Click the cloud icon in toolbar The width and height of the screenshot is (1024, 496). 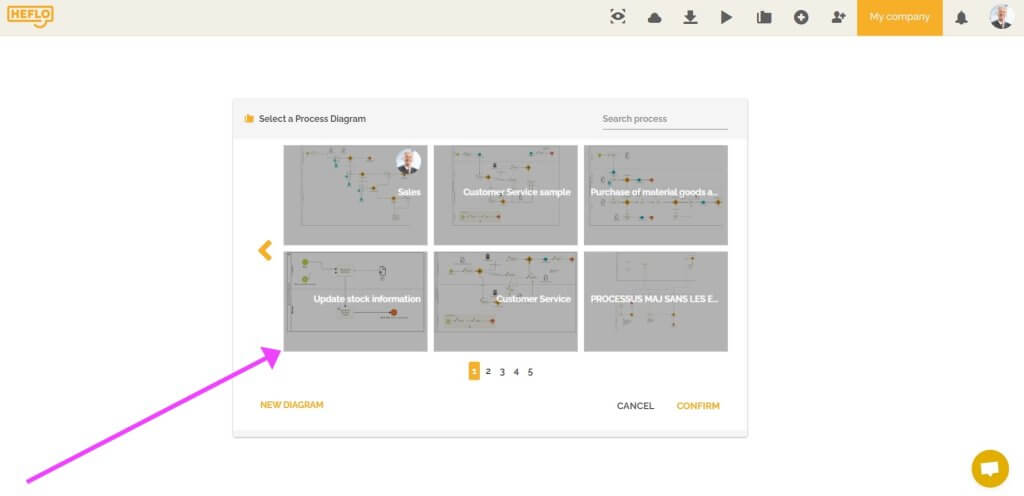[x=655, y=17]
